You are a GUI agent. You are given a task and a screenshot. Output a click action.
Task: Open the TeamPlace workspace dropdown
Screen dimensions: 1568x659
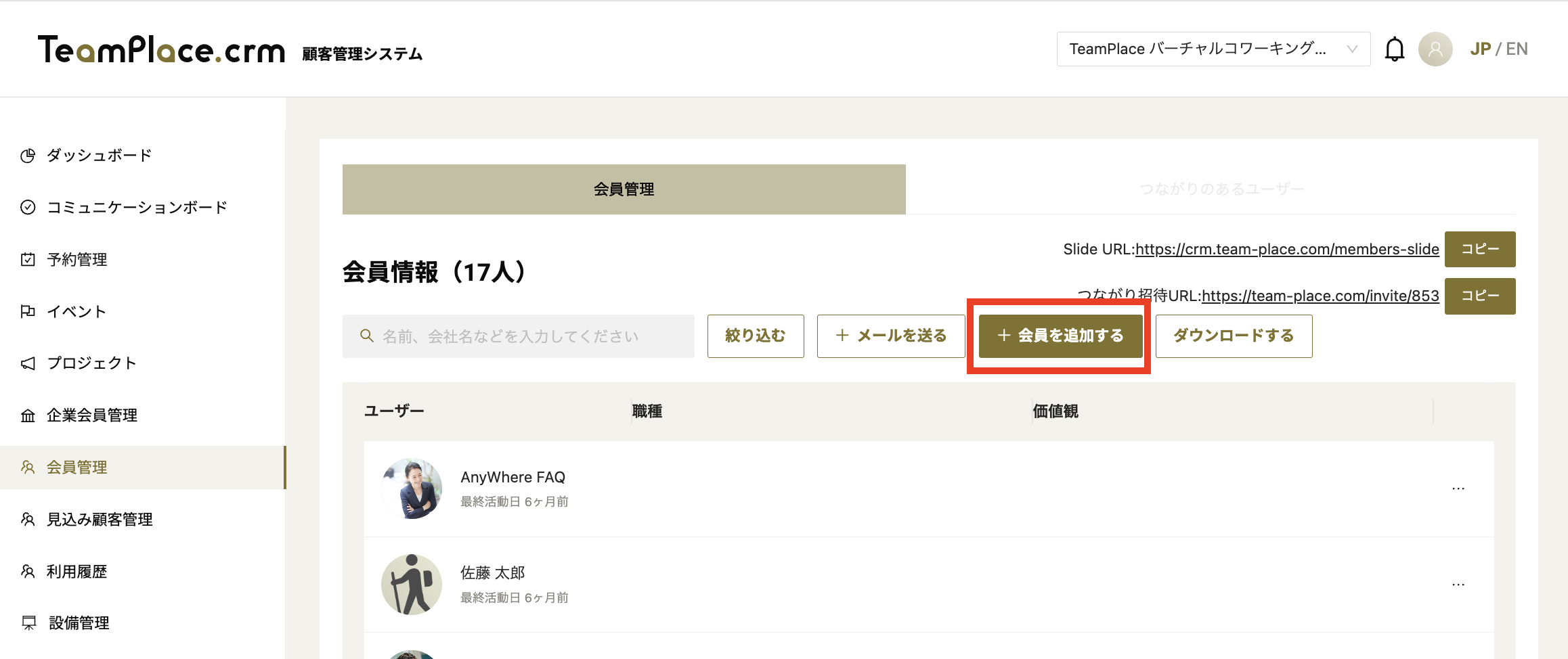pyautogui.click(x=1213, y=49)
